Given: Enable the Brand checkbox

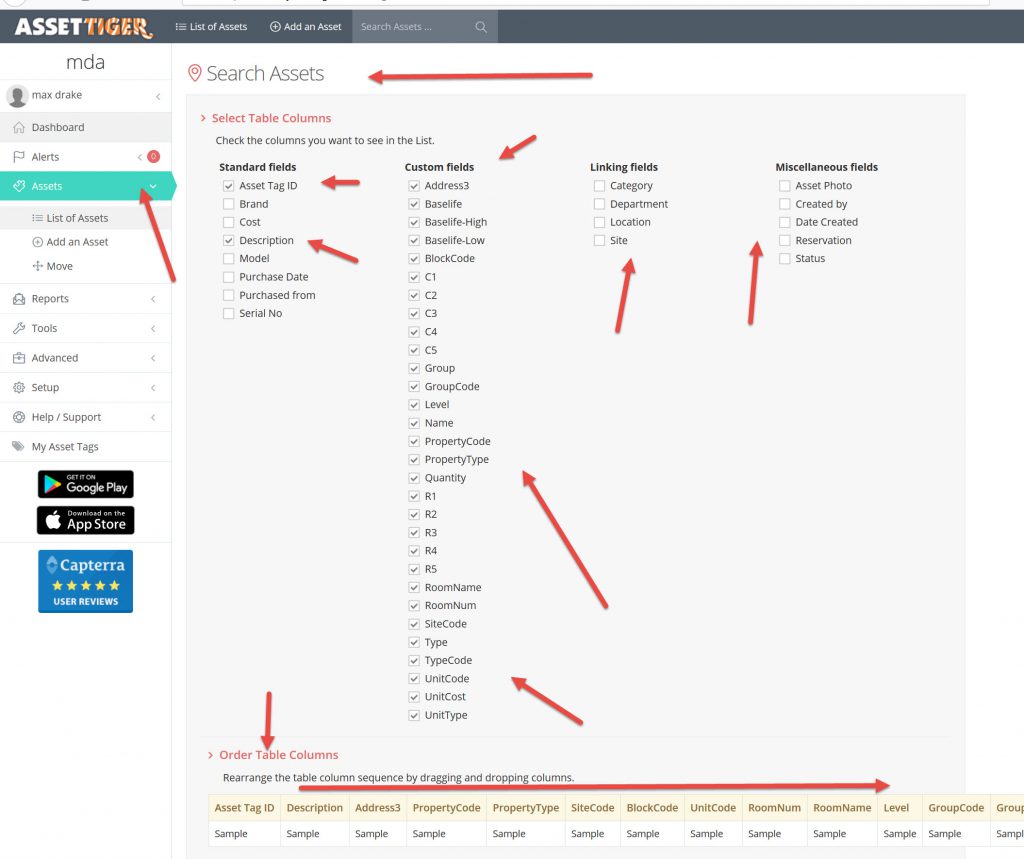Looking at the screenshot, I should pos(229,204).
